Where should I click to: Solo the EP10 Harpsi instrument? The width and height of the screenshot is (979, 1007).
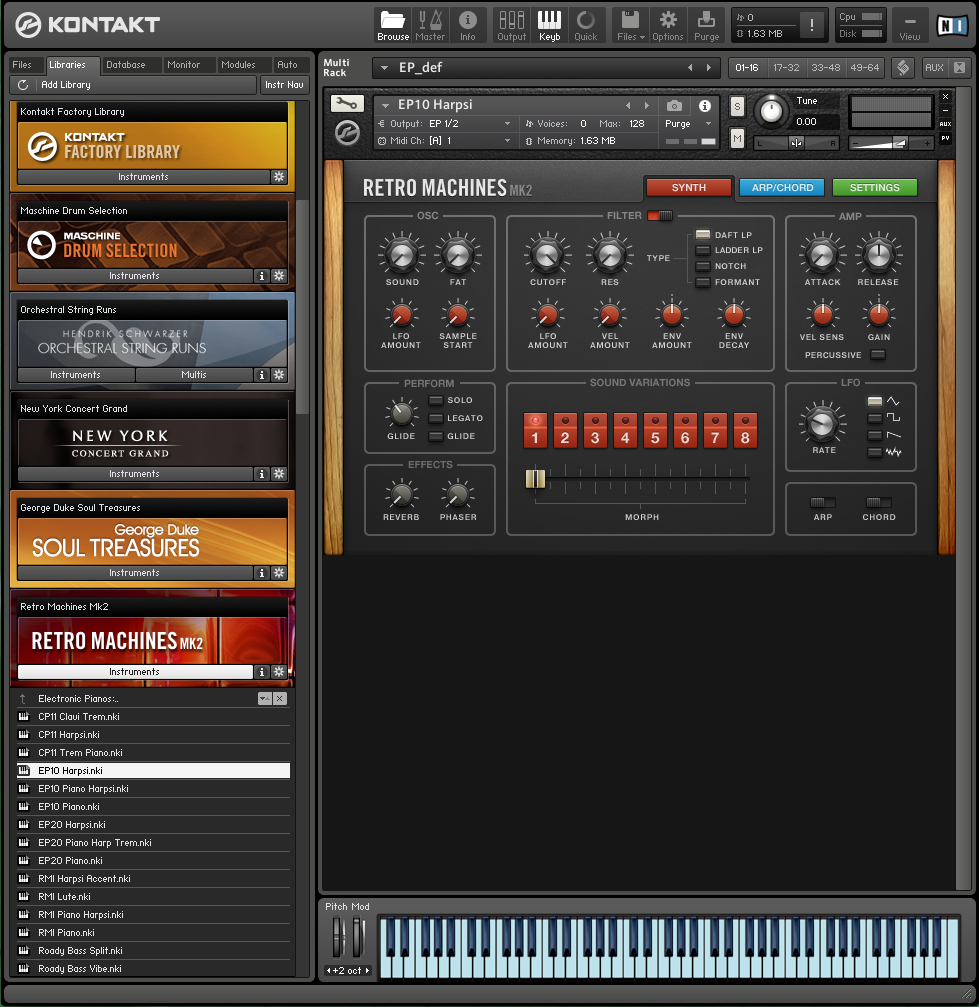point(737,107)
